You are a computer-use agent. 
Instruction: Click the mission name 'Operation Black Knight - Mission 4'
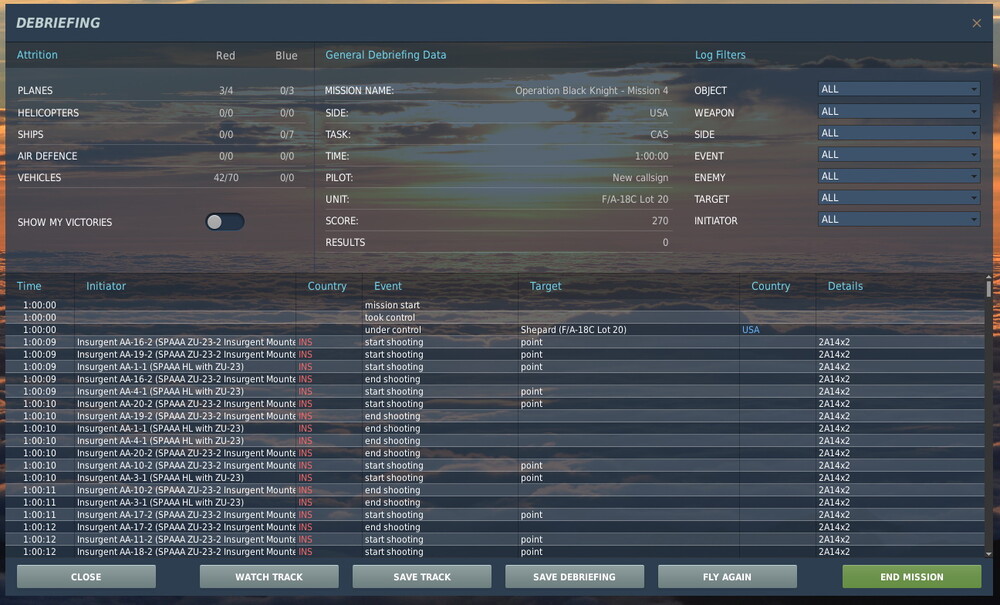(x=591, y=91)
